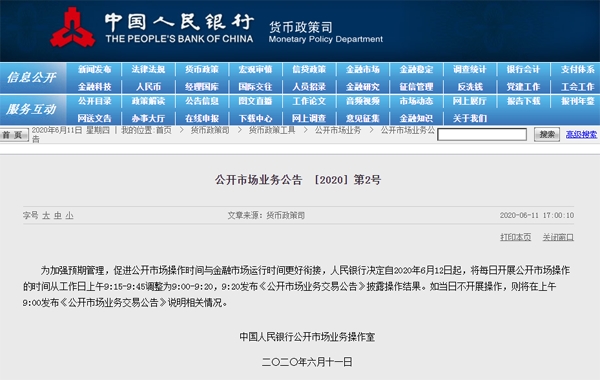Screen dimensions: 600x380
Task: Select the 人员招录 menu item
Action: (x=309, y=87)
